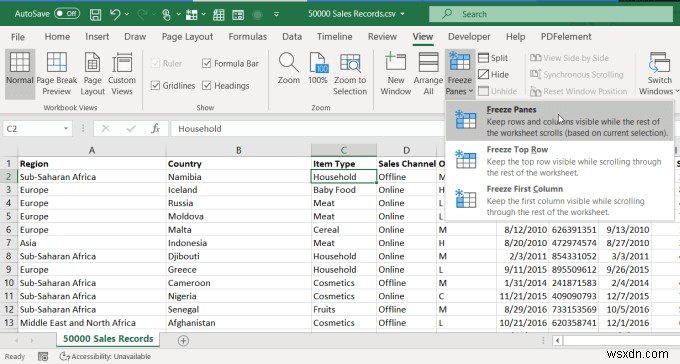
Task: Click the Zoom magnifier icon
Action: click(288, 63)
